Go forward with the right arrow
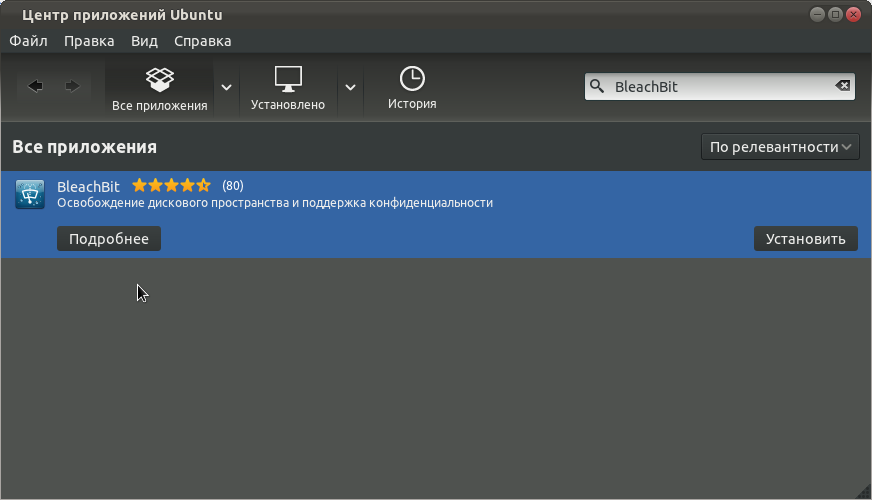The image size is (872, 500). [72, 86]
